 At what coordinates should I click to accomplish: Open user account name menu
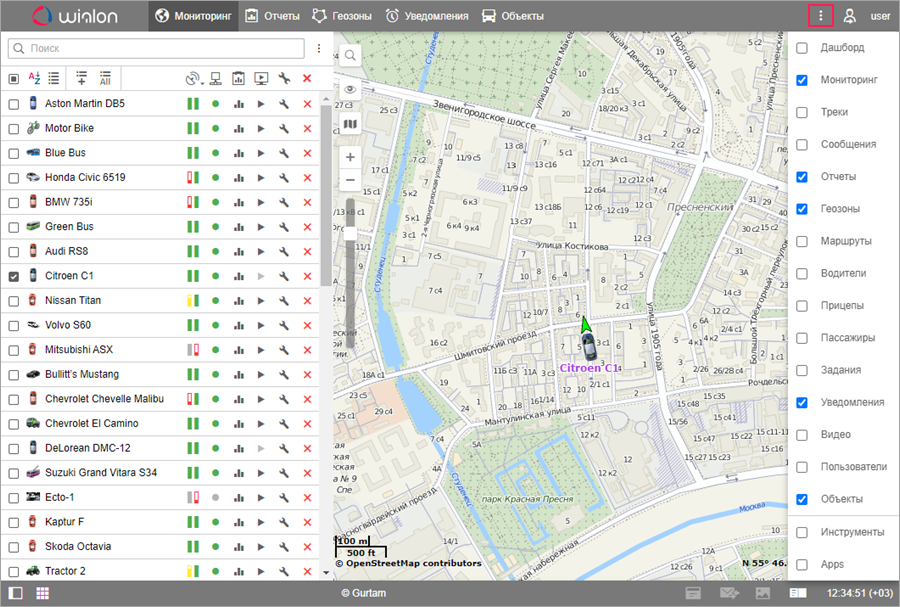point(880,16)
